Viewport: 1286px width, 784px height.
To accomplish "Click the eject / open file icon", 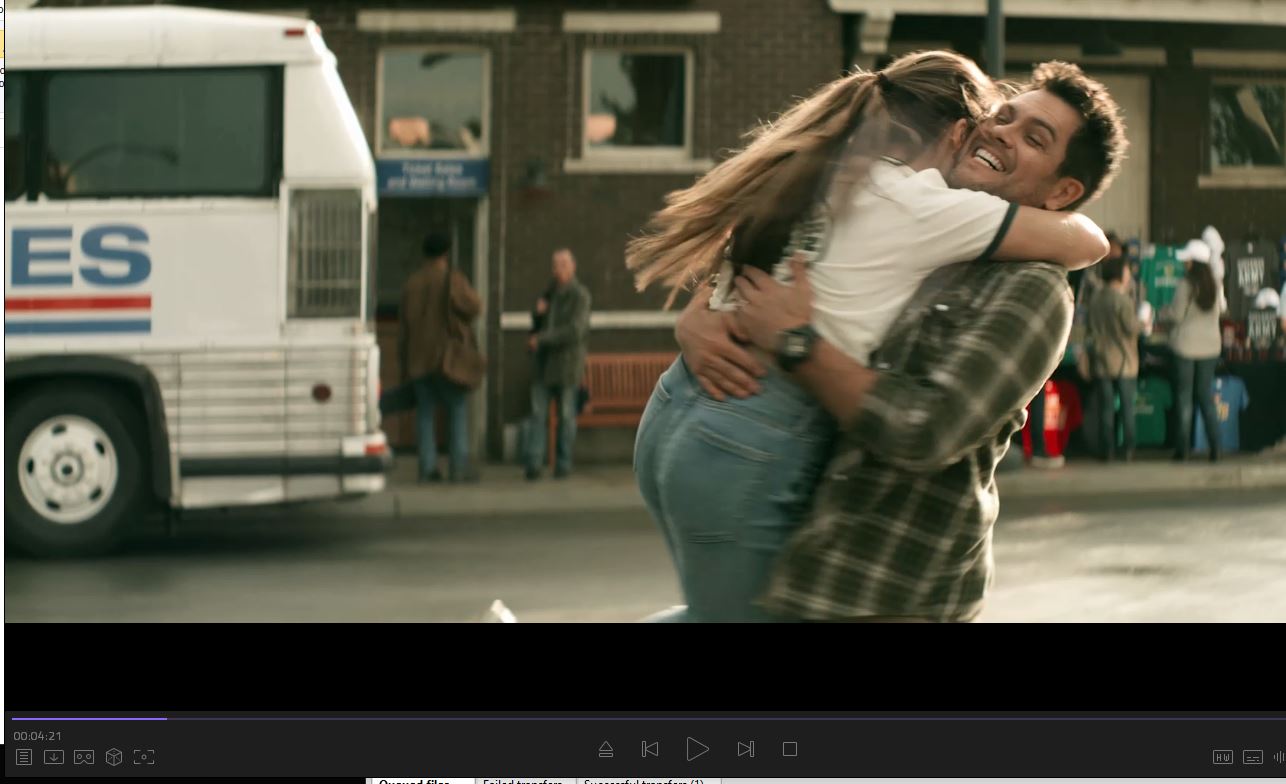I will [x=605, y=749].
